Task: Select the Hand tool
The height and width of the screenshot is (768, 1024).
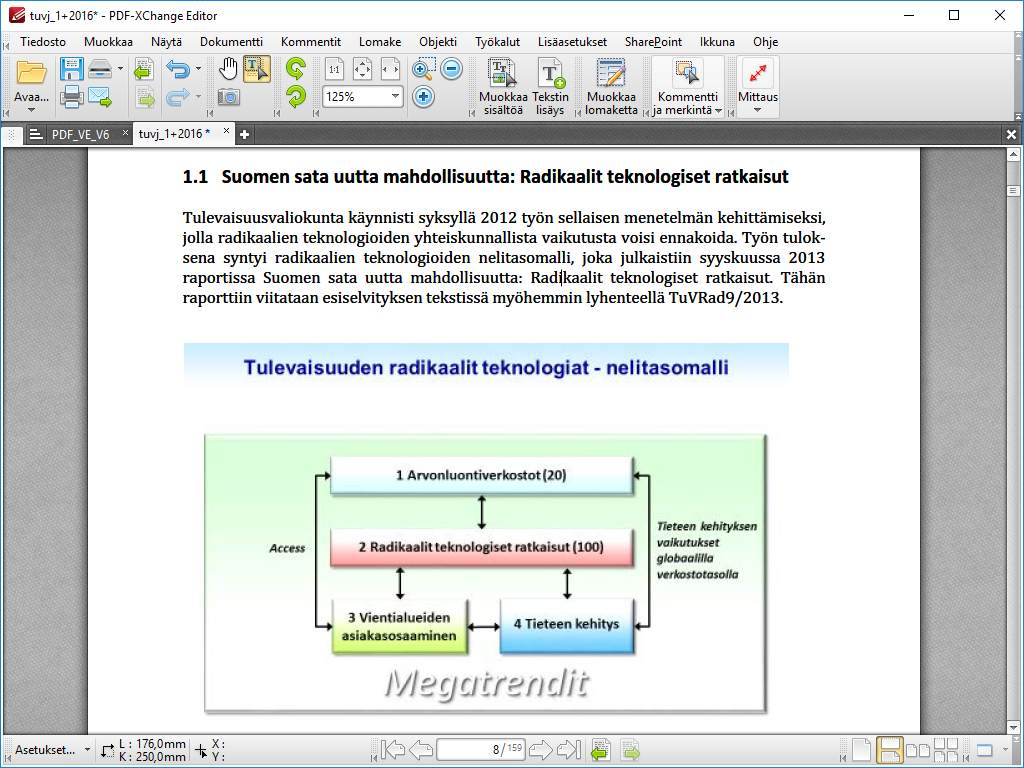Action: [x=228, y=69]
